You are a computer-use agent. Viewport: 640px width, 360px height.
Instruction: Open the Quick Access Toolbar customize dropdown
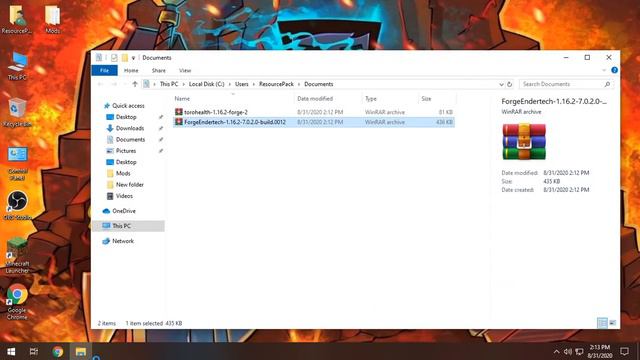point(133,58)
